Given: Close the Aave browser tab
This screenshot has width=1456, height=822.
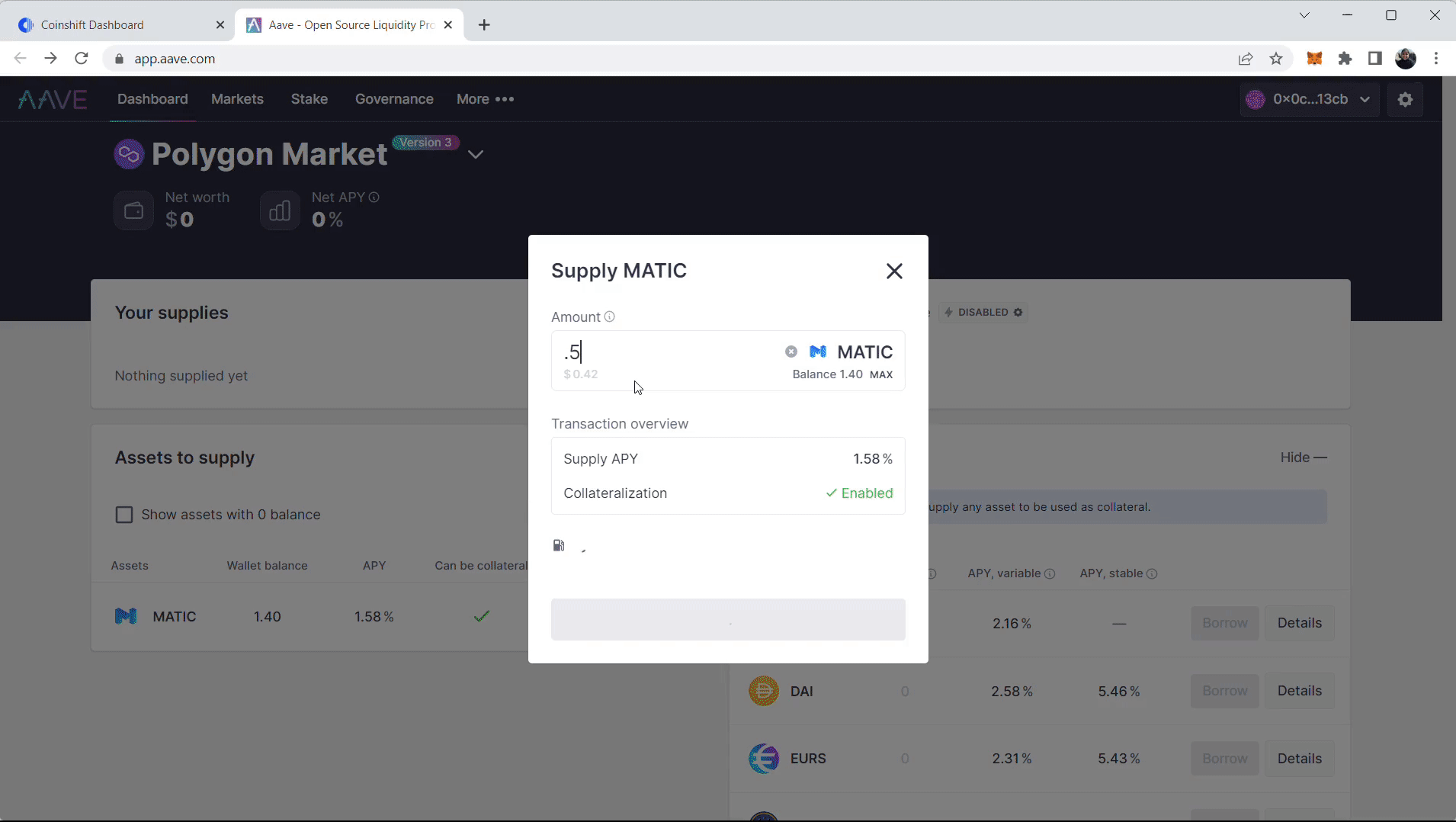Looking at the screenshot, I should tap(448, 25).
